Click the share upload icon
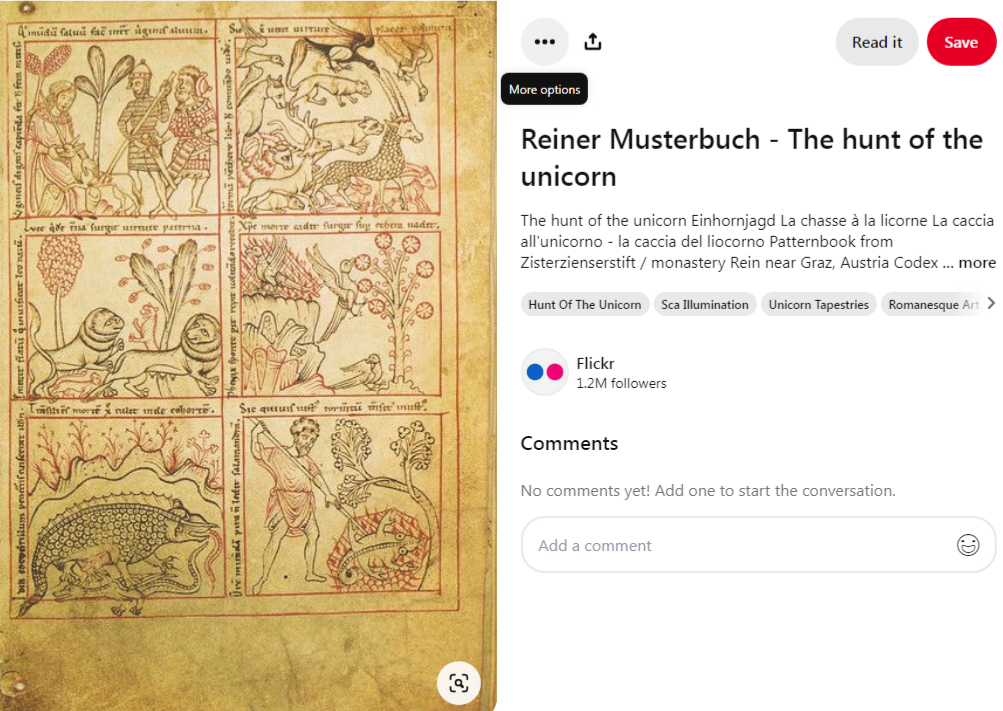The width and height of the screenshot is (1003, 711). point(593,42)
